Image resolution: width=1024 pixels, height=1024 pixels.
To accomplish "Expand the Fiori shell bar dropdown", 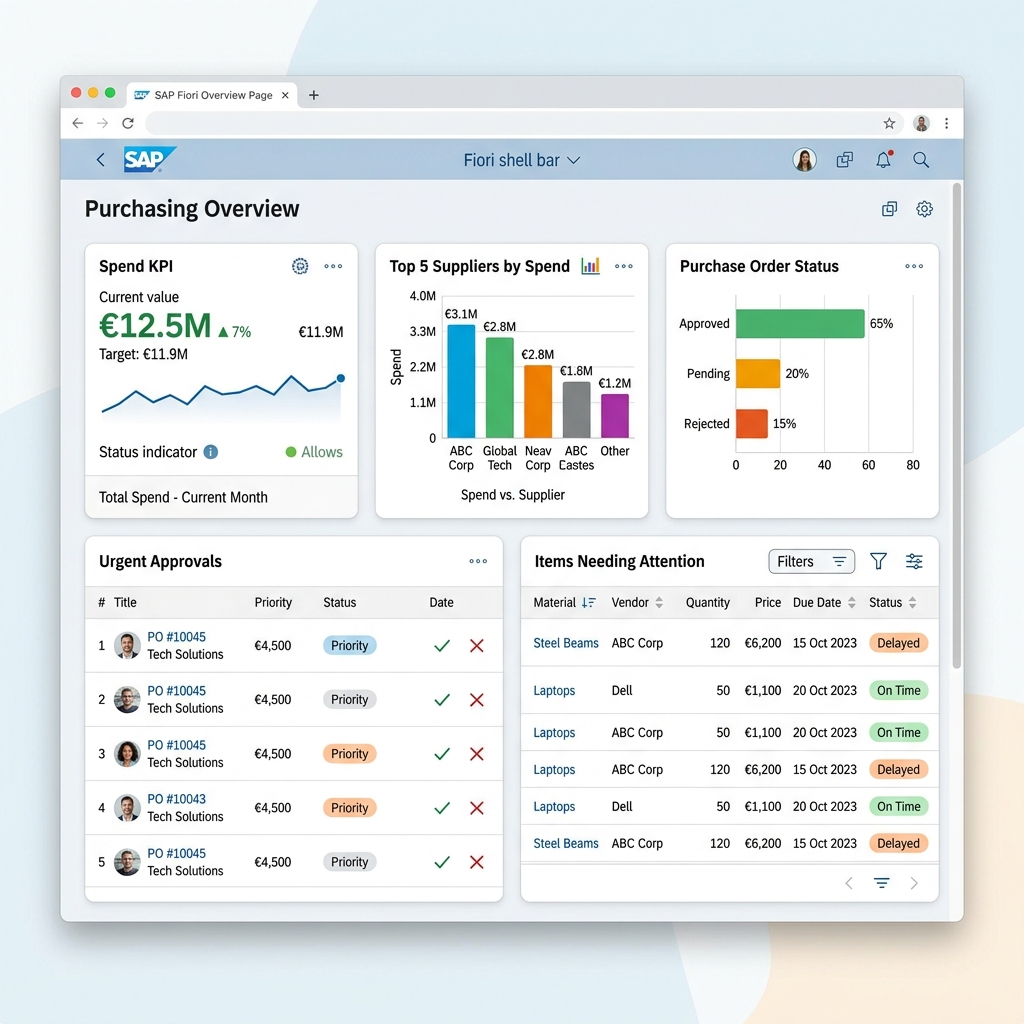I will tap(573, 160).
